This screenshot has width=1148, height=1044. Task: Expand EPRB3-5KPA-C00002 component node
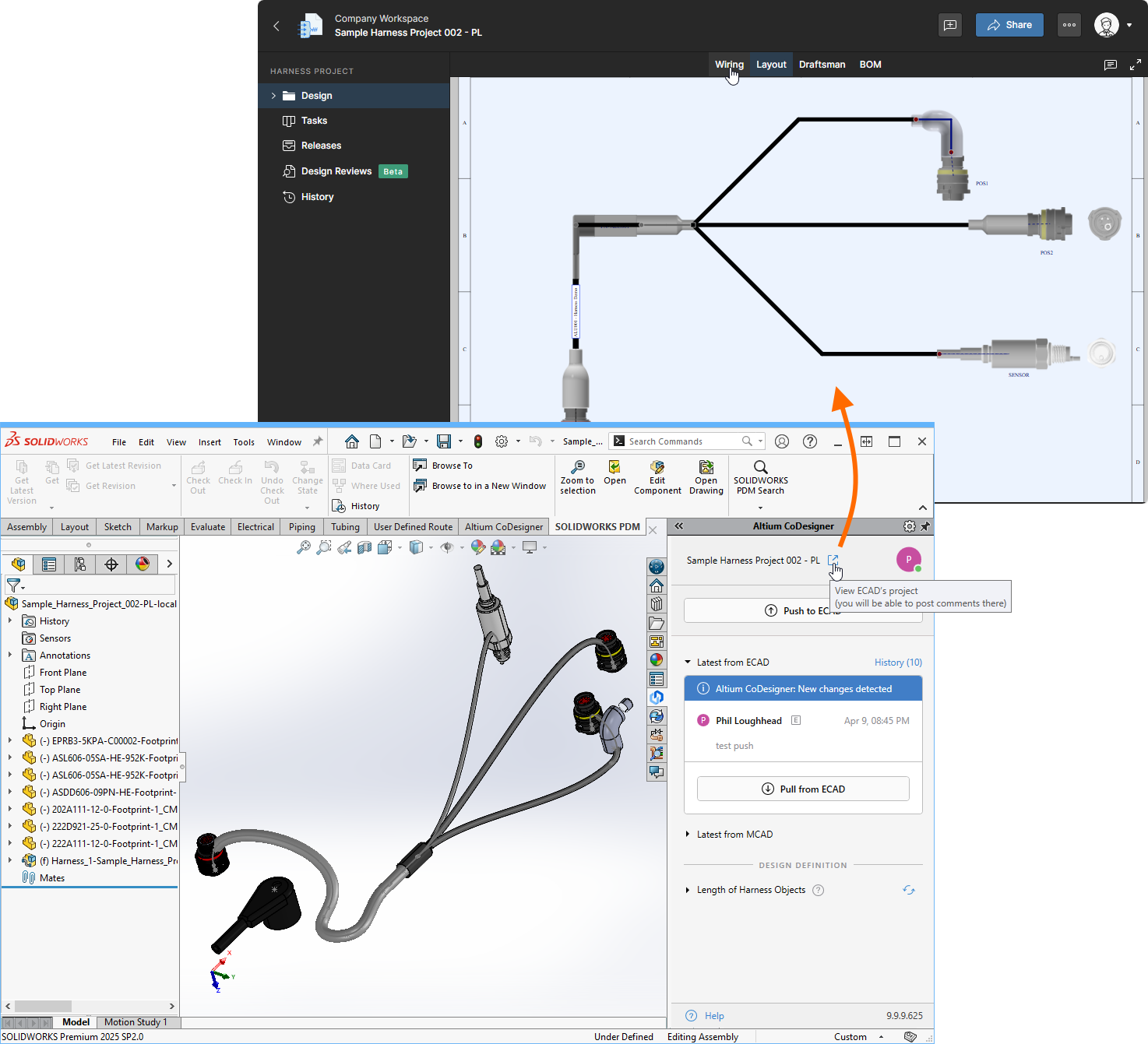(10, 741)
